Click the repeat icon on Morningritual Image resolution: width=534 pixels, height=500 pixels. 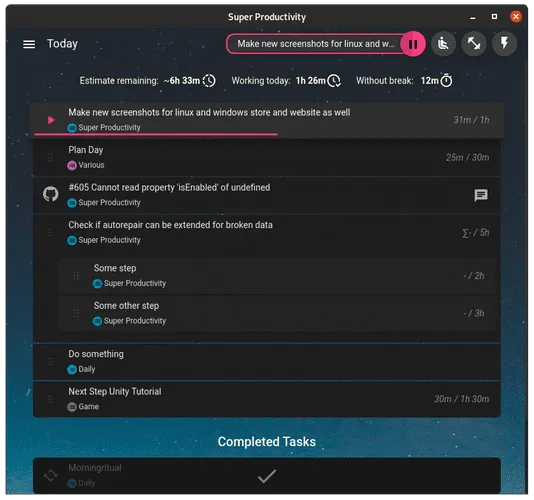pyautogui.click(x=51, y=475)
